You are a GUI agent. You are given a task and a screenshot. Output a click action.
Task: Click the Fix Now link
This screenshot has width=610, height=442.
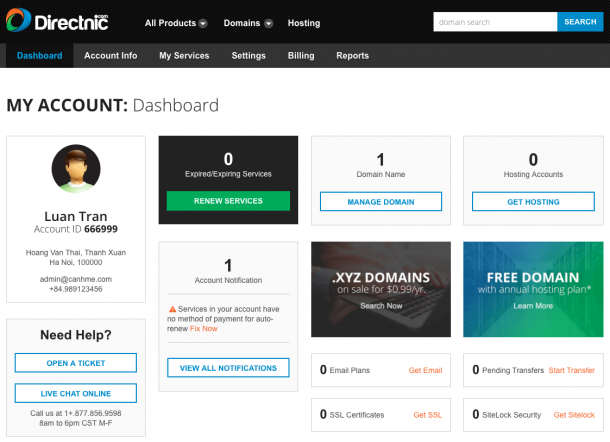pos(203,328)
